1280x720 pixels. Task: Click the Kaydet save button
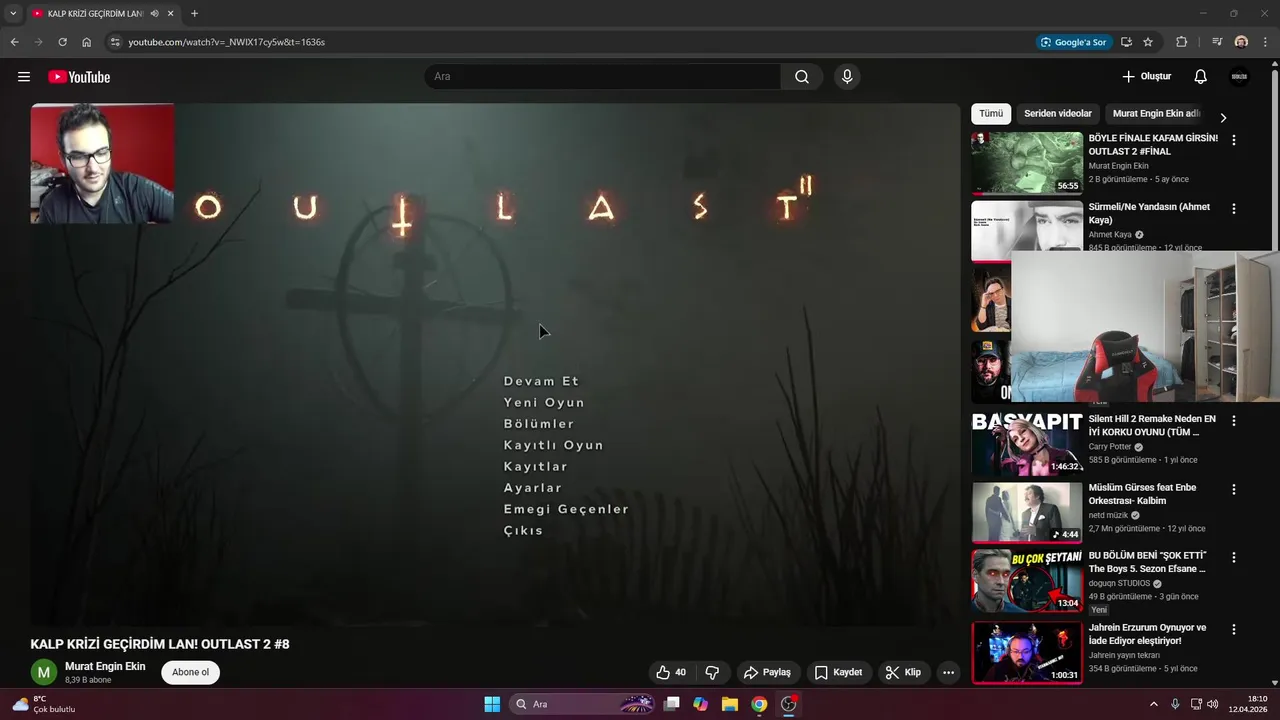[x=838, y=672]
